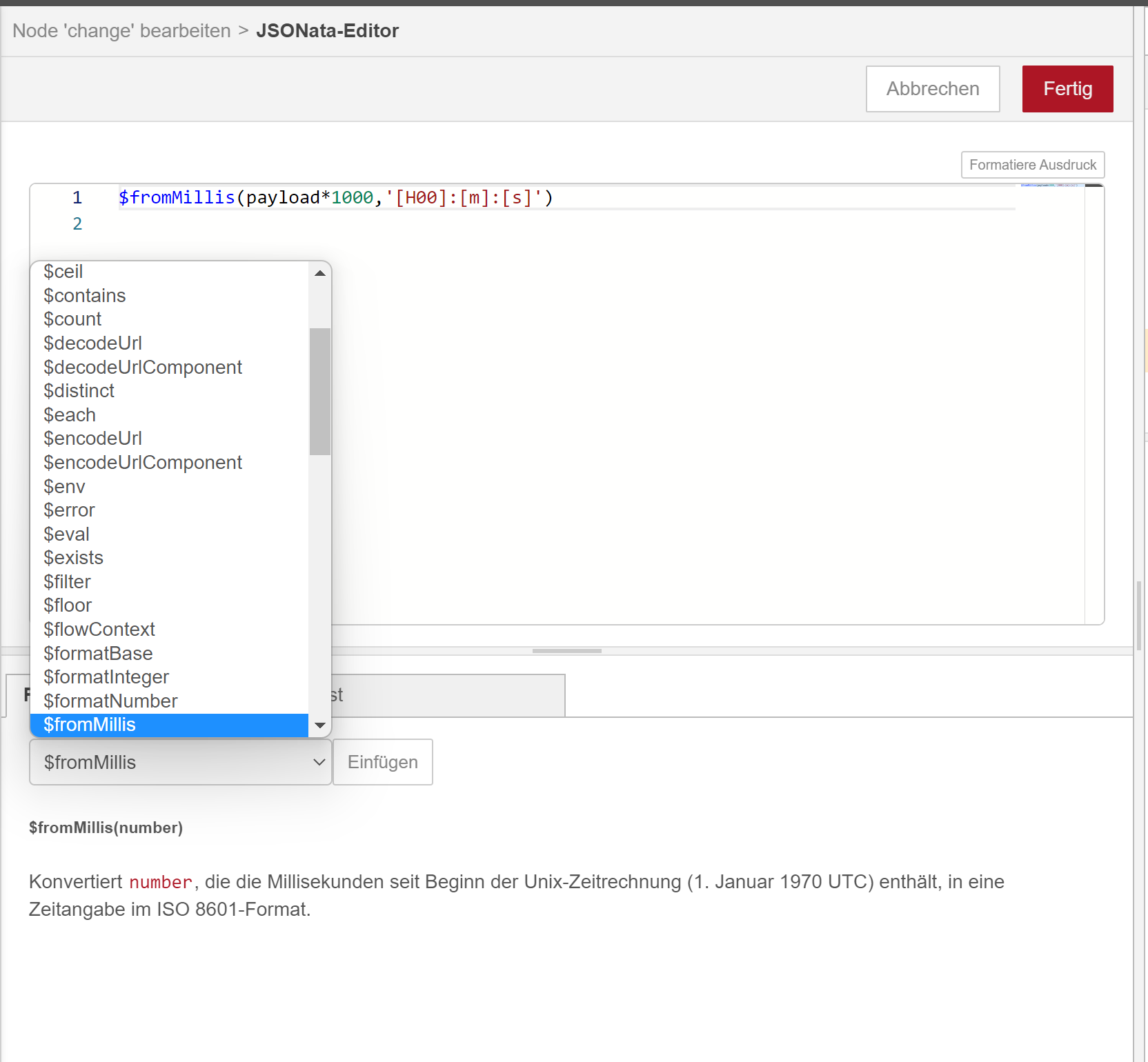Choose $count from the list
The width and height of the screenshot is (1148, 1062).
pyautogui.click(x=170, y=319)
